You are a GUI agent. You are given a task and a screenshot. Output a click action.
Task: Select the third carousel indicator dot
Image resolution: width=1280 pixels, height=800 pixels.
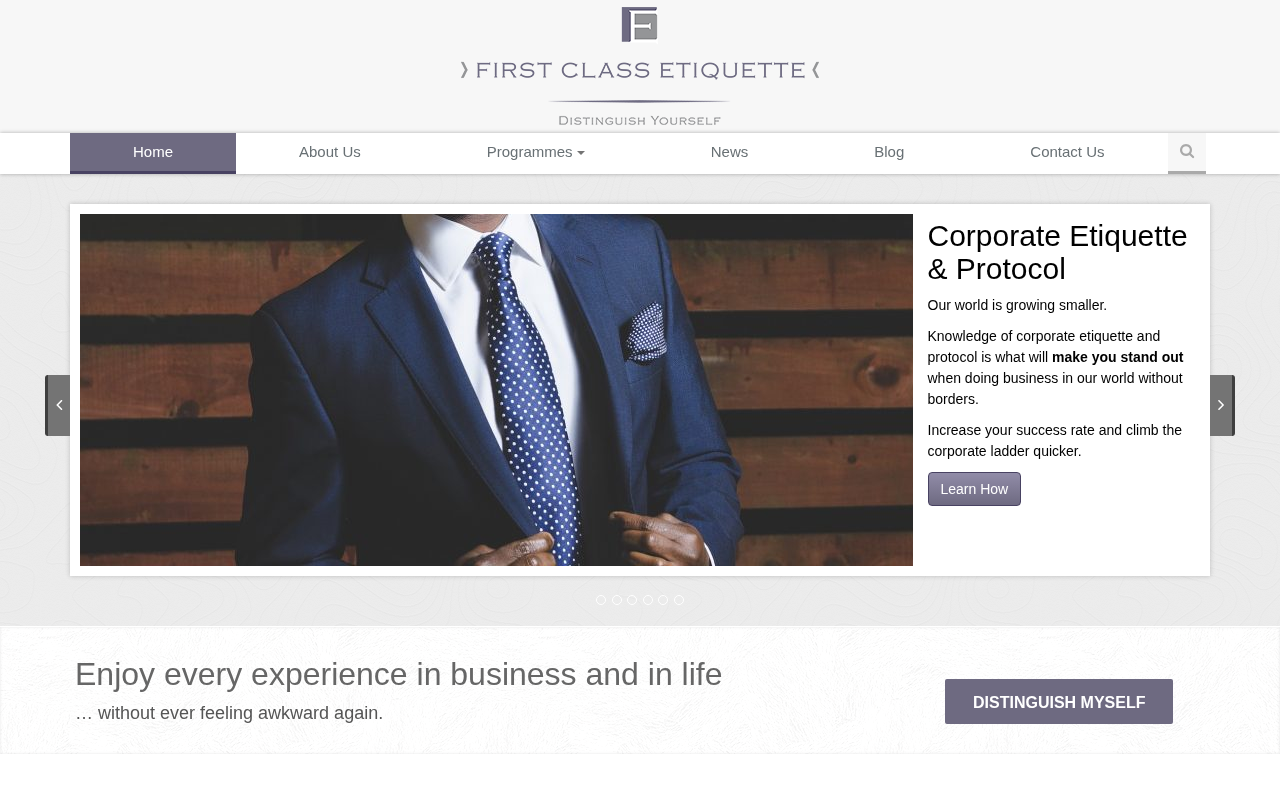click(x=632, y=600)
